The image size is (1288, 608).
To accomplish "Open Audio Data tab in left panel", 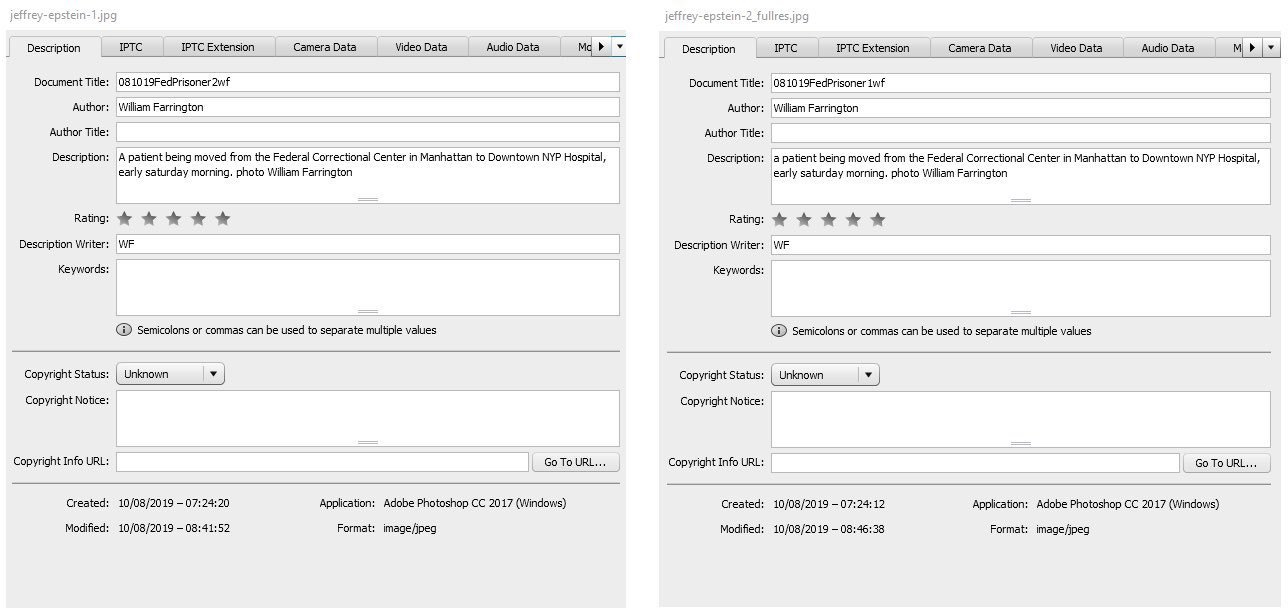I will [513, 47].
